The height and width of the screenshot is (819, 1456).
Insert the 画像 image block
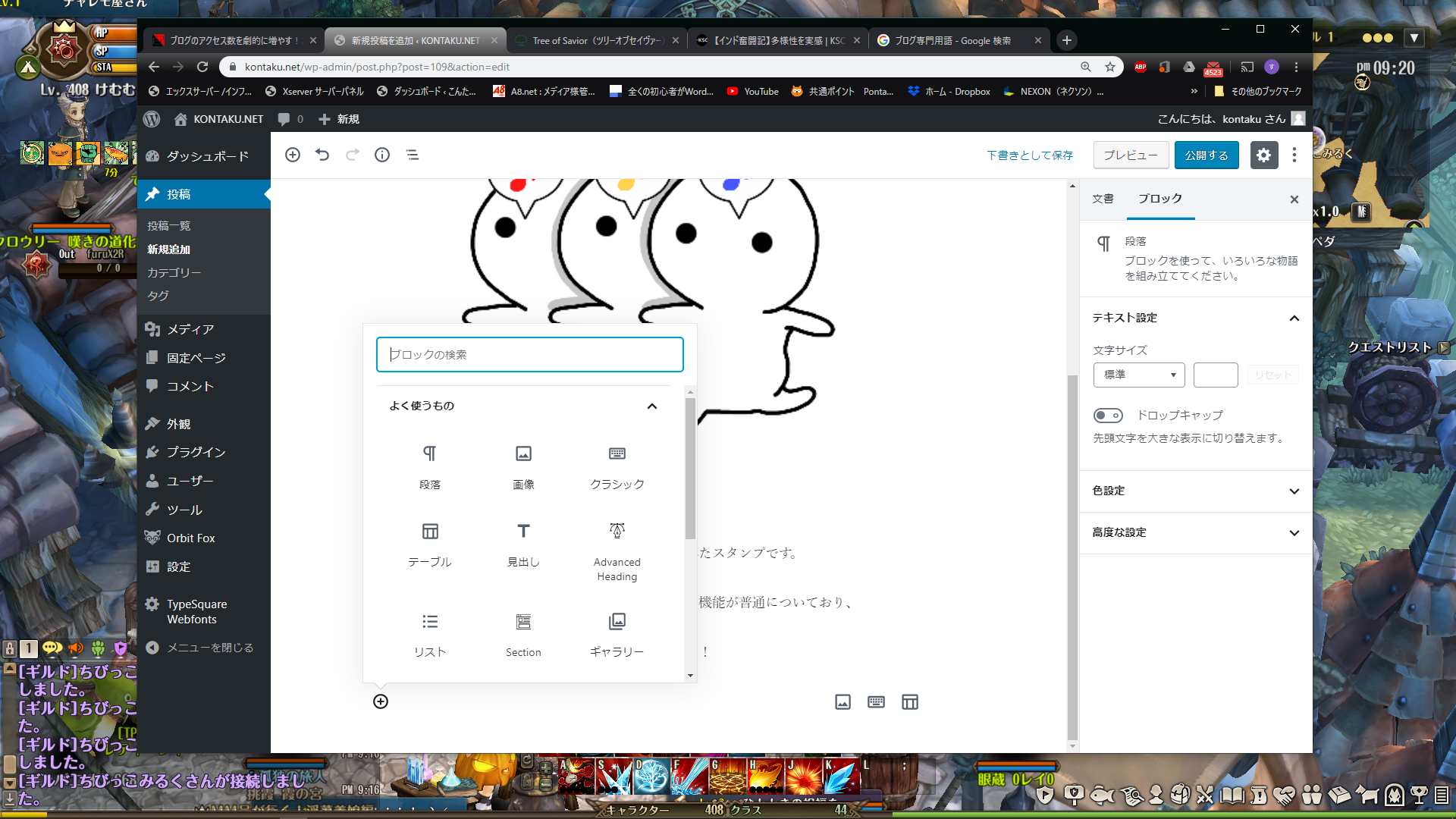(523, 467)
